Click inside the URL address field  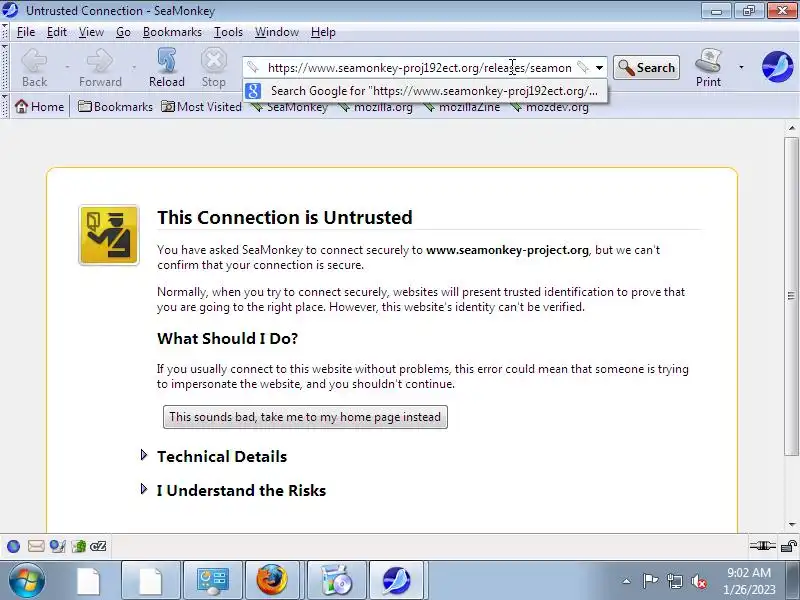[x=419, y=68]
